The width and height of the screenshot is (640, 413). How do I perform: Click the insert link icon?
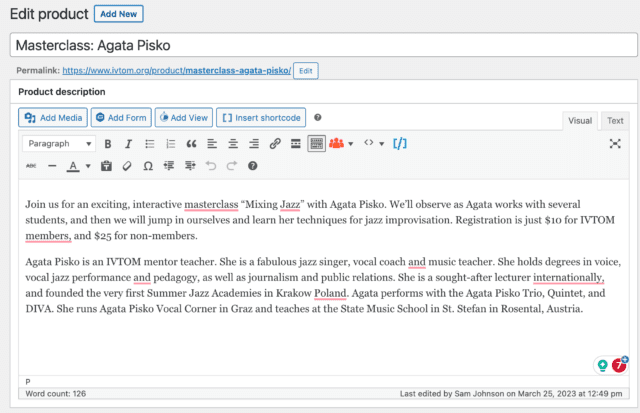[x=275, y=144]
